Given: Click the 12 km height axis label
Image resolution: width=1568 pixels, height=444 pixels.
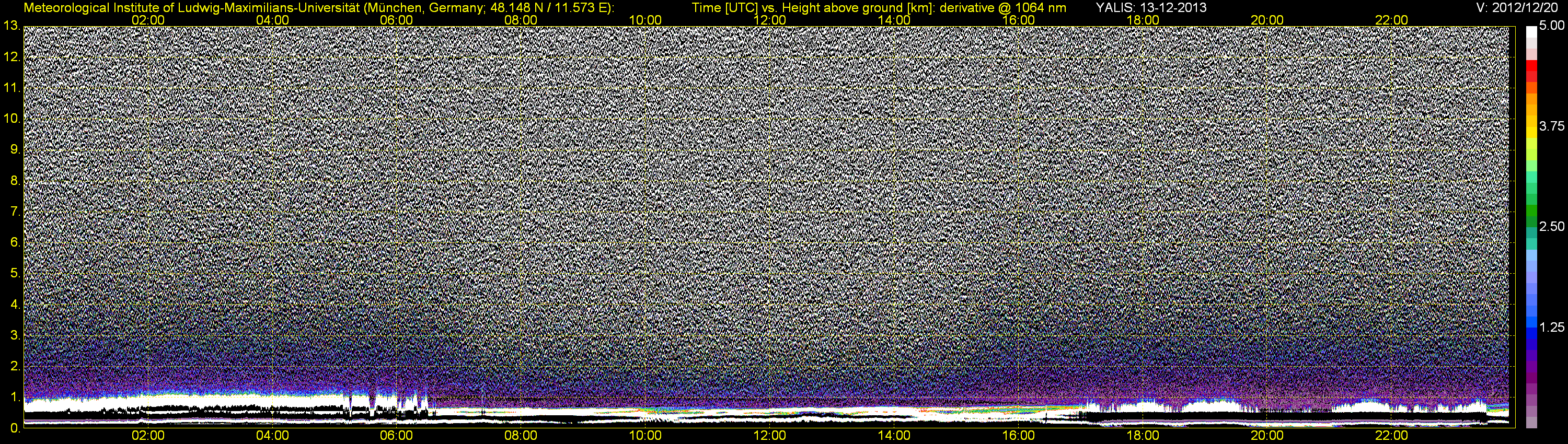Looking at the screenshot, I should tap(11, 56).
